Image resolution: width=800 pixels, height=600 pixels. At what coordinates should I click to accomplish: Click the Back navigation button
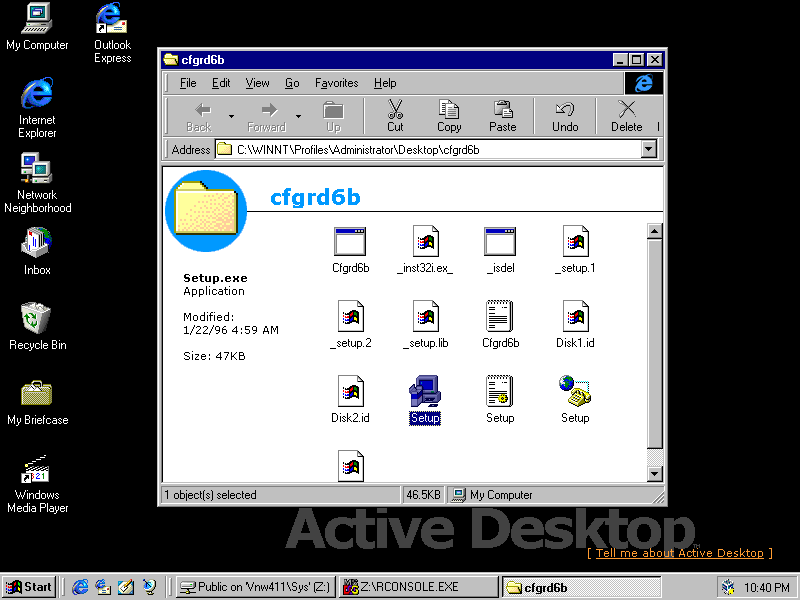pos(199,116)
